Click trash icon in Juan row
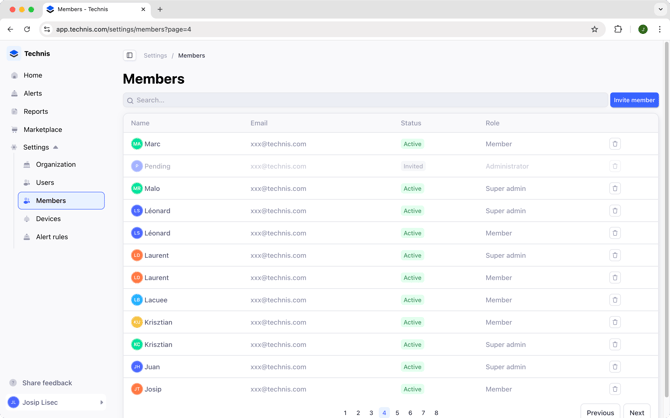670x418 pixels. [x=615, y=367]
